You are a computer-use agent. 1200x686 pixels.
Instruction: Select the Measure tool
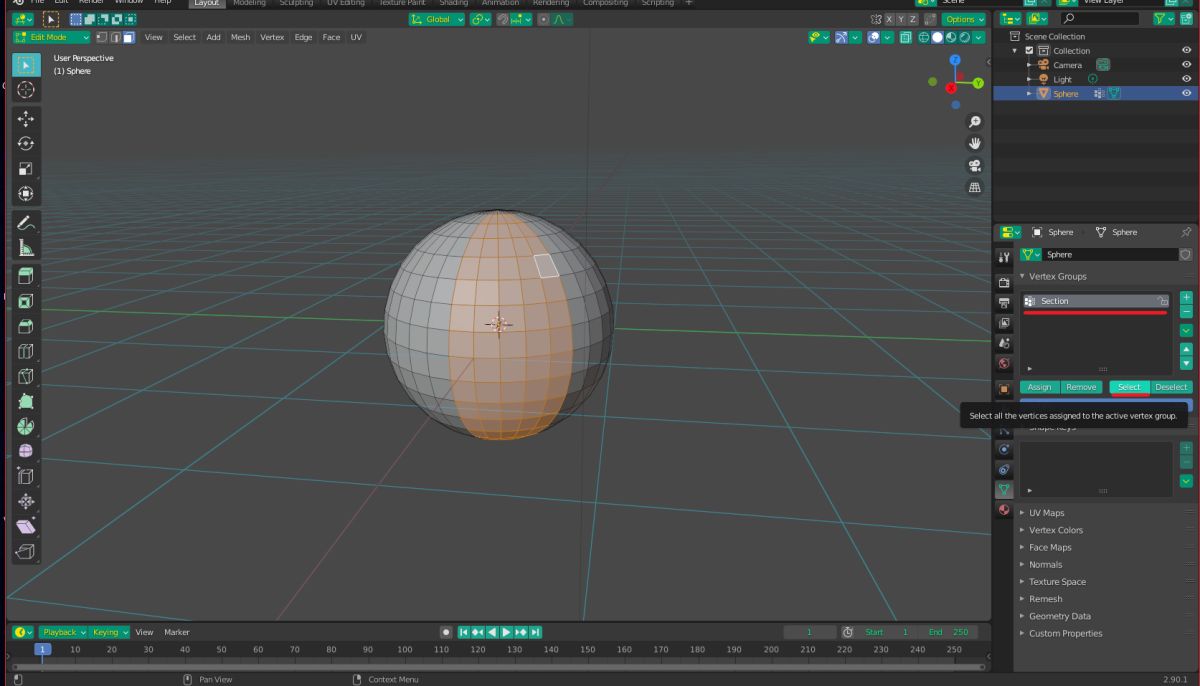click(x=26, y=248)
